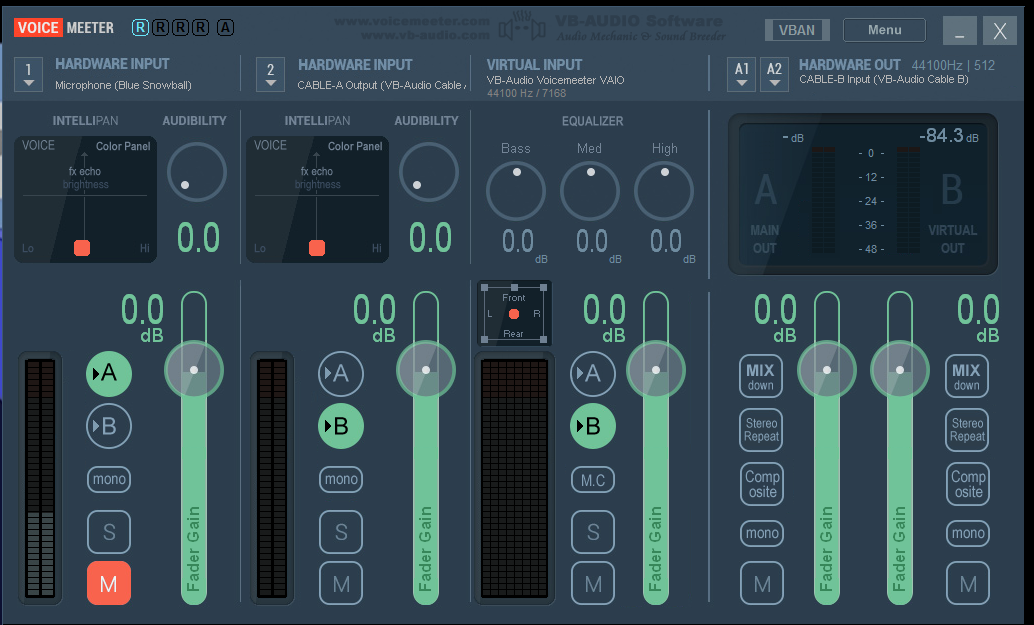This screenshot has width=1034, height=625.
Task: Toggle bus B routing on Hardware Input 1
Action: [x=109, y=426]
